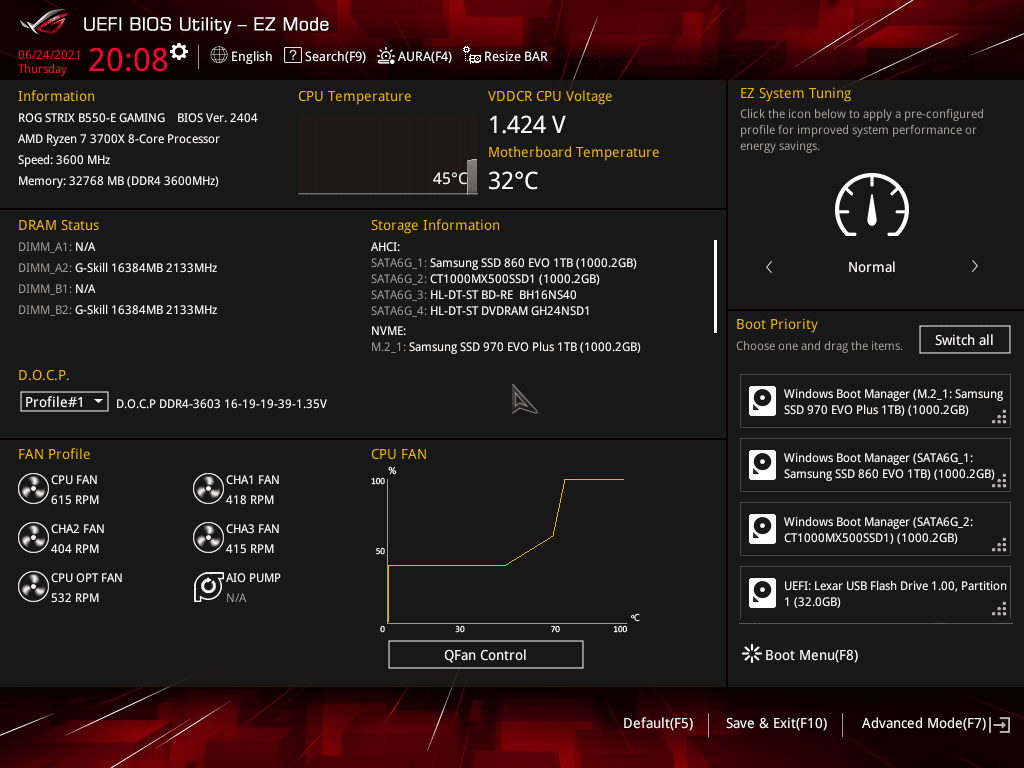This screenshot has height=768, width=1024.
Task: Click the Resize BAR chip icon
Action: click(x=472, y=56)
